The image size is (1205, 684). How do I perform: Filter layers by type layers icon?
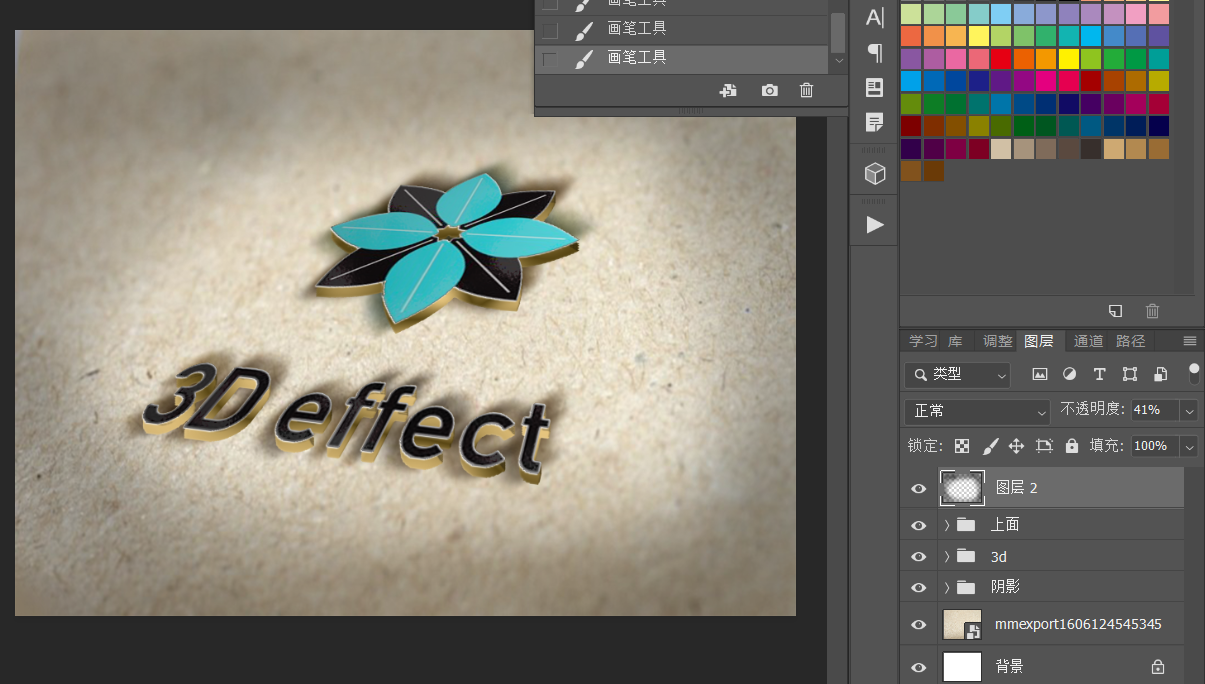click(1099, 374)
